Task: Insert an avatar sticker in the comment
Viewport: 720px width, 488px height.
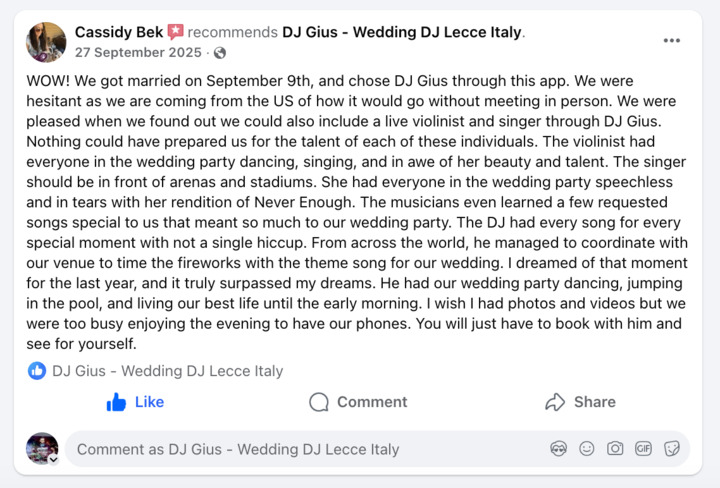Action: [558, 449]
